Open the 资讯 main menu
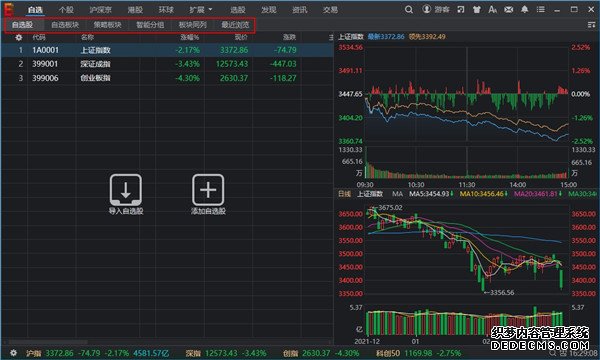The width and height of the screenshot is (600, 360). pyautogui.click(x=300, y=10)
